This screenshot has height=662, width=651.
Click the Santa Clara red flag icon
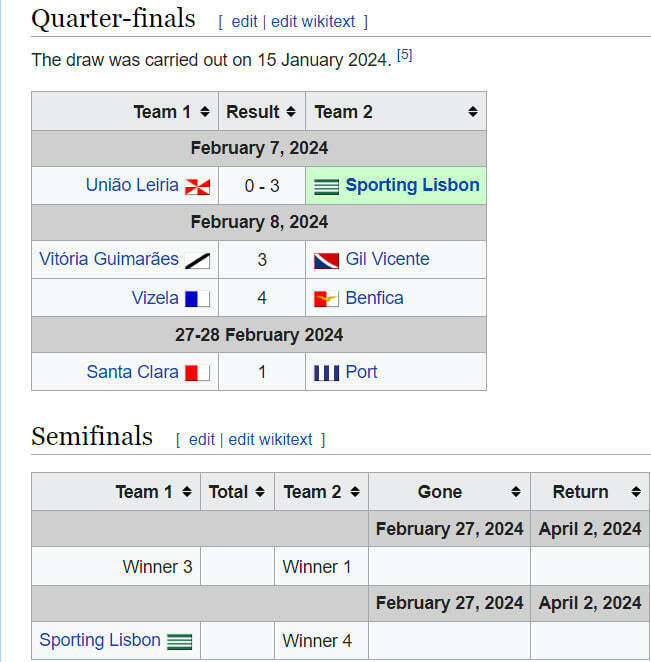pyautogui.click(x=197, y=372)
